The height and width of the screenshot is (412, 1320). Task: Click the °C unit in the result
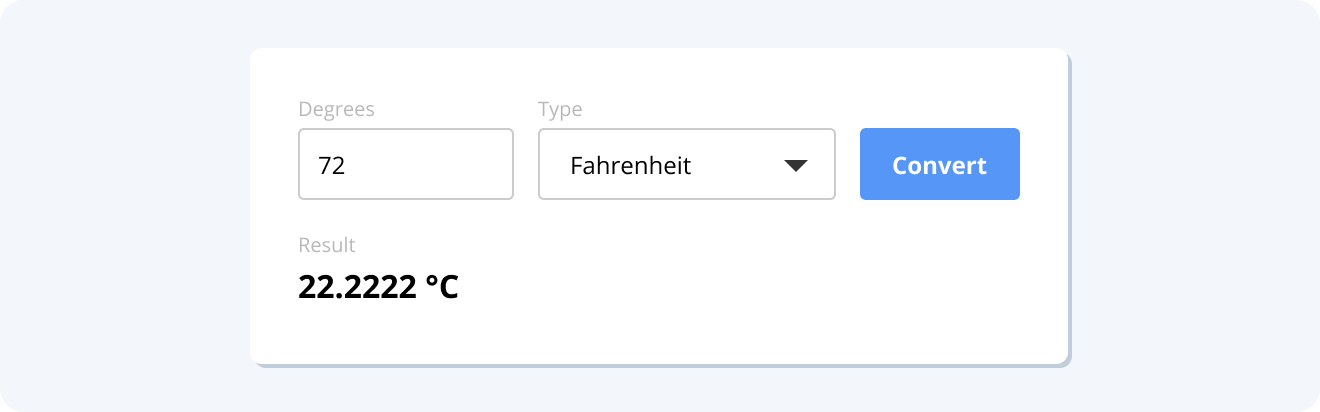[441, 287]
